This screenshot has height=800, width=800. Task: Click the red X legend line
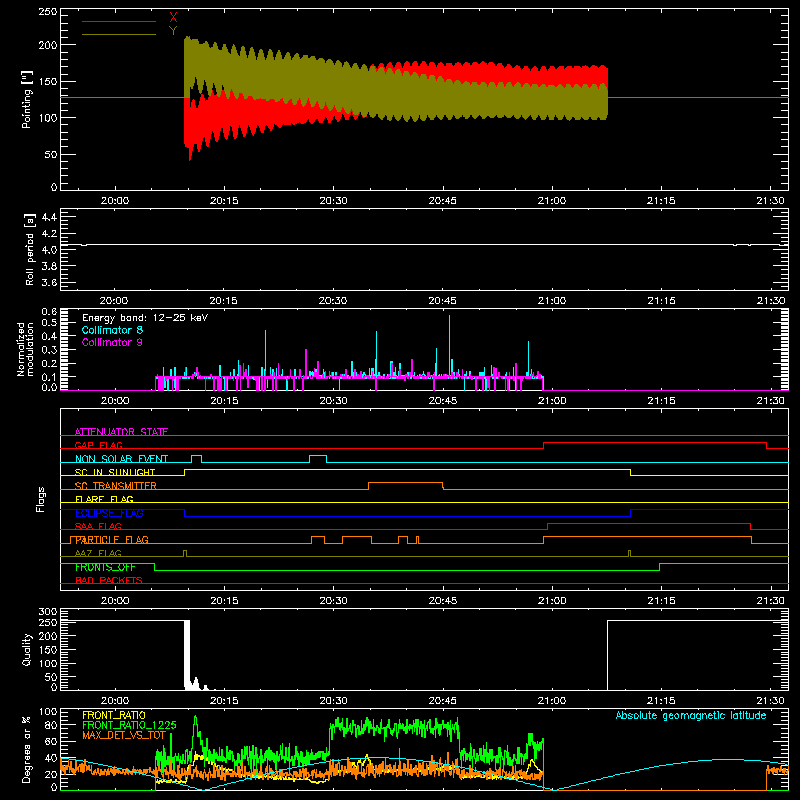click(119, 21)
